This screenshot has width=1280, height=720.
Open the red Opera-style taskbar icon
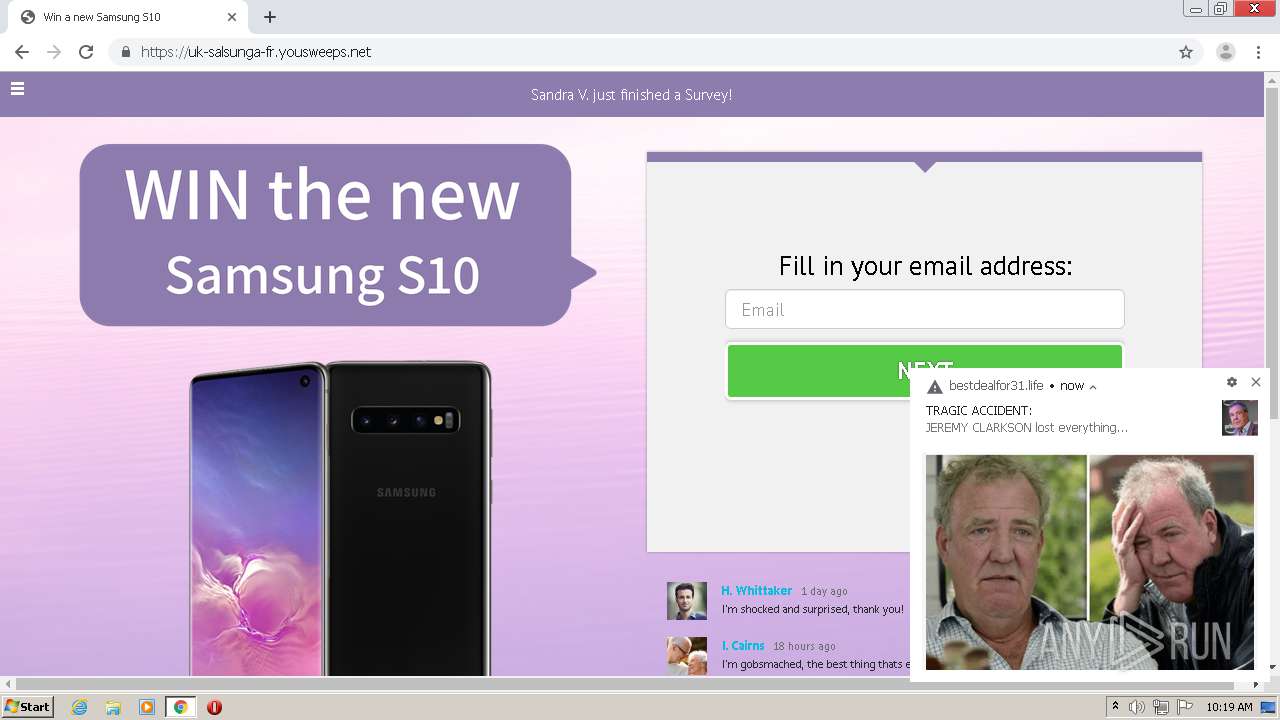pyautogui.click(x=214, y=707)
